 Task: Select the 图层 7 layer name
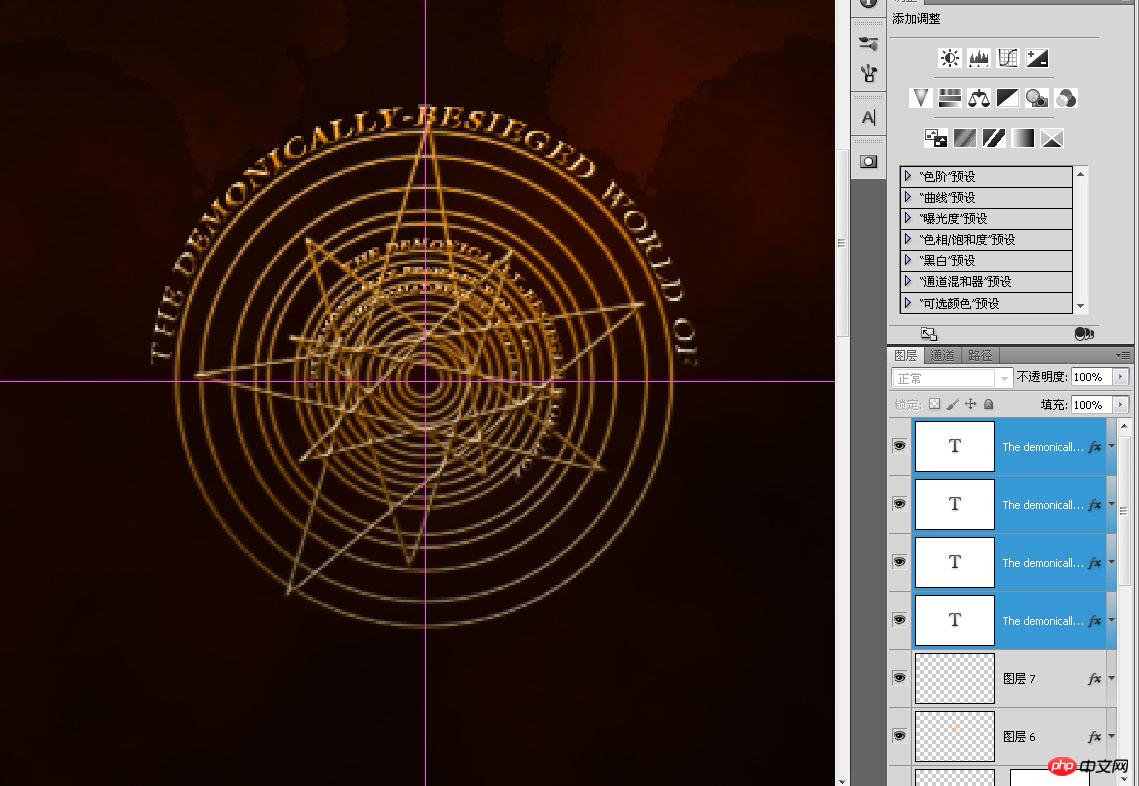point(1019,678)
